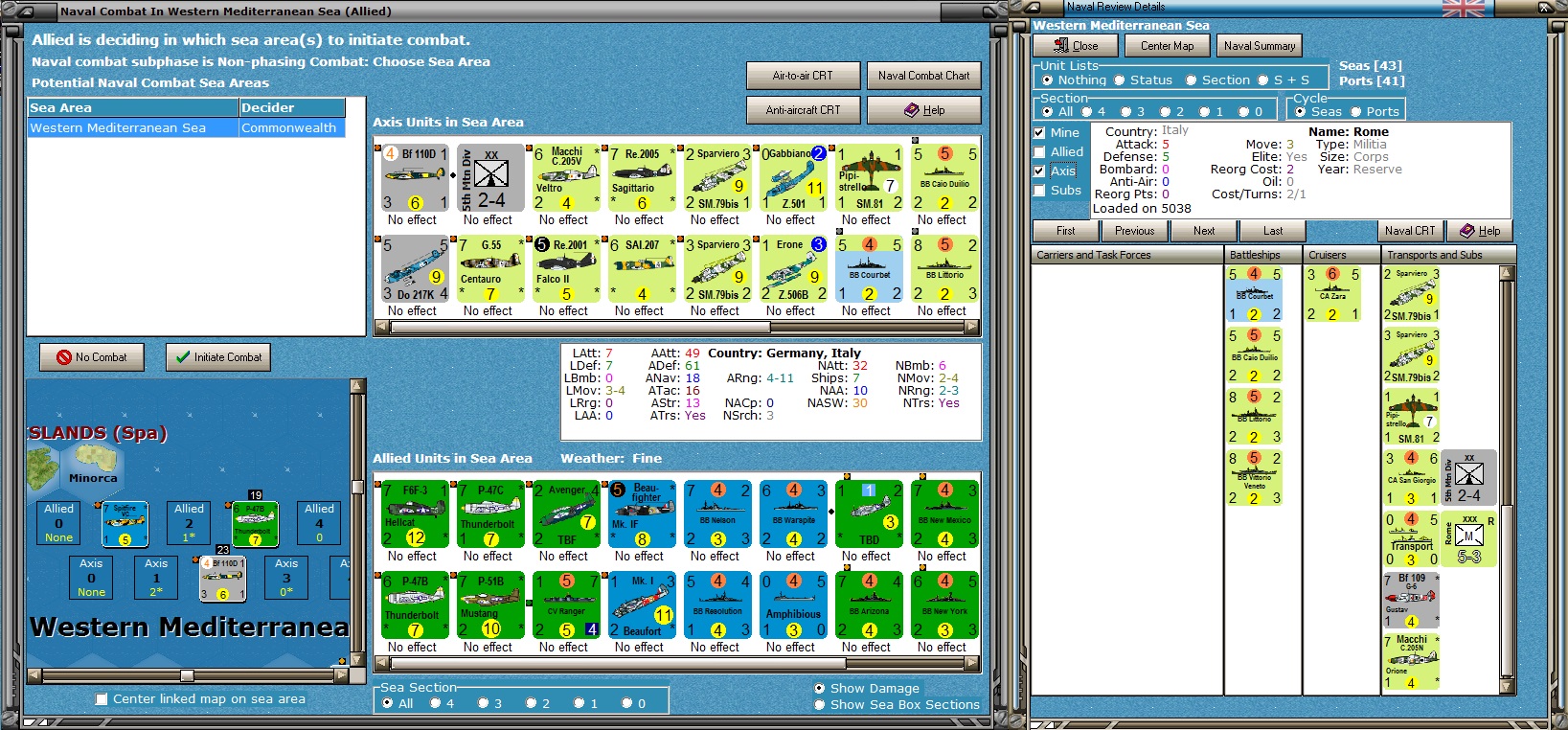
Task: Select the Mk. I Beaufort counter
Action: pyautogui.click(x=643, y=605)
